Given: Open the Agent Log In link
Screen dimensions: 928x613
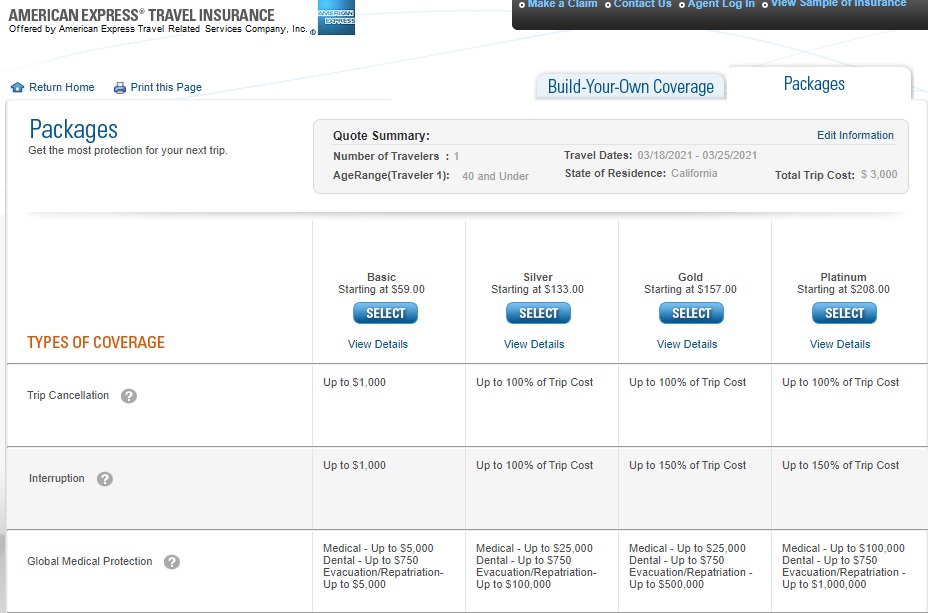Looking at the screenshot, I should (x=721, y=4).
